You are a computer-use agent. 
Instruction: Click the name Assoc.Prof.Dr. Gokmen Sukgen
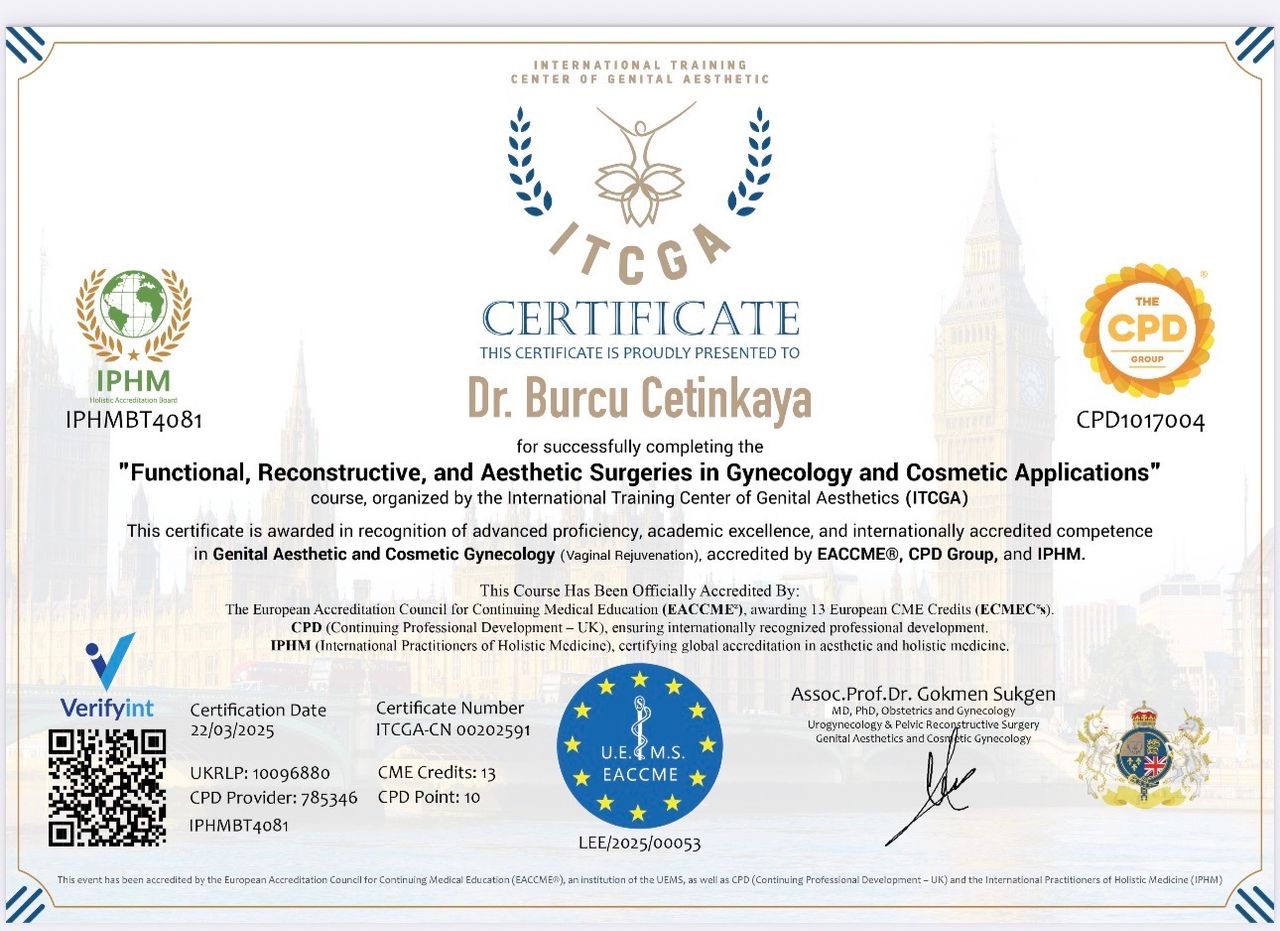923,693
